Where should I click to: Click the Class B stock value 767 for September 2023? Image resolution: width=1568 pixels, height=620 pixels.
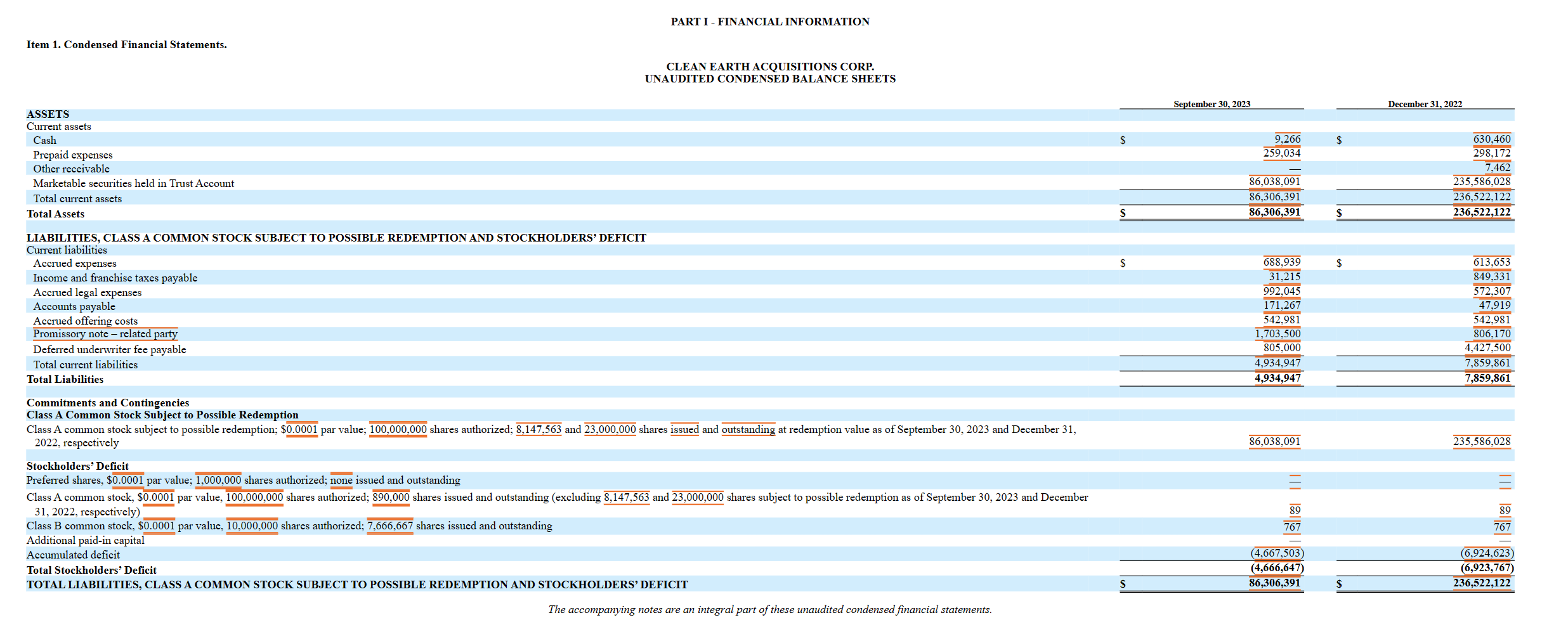point(1292,527)
